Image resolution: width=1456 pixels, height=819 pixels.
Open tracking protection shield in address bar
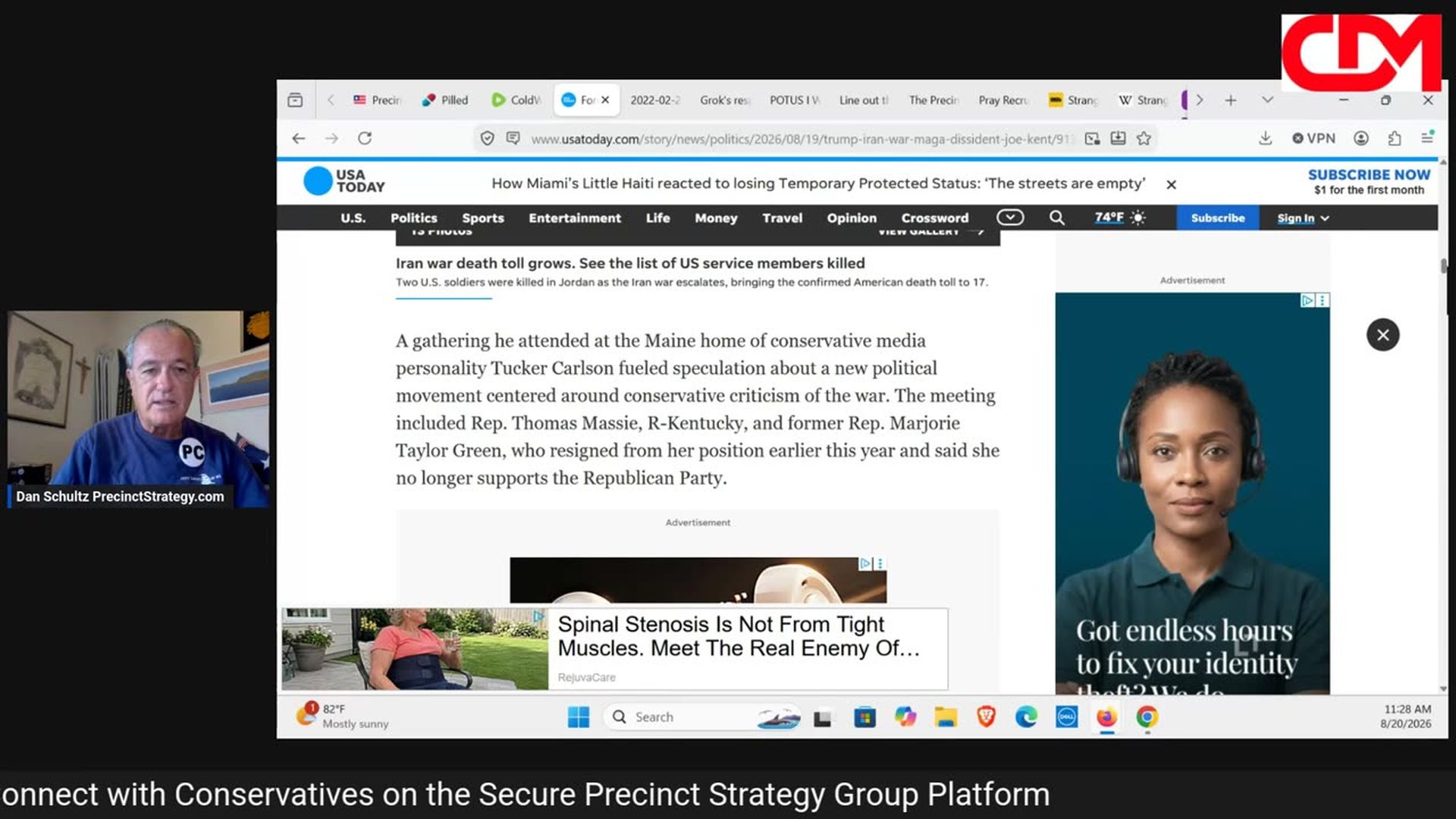[488, 138]
